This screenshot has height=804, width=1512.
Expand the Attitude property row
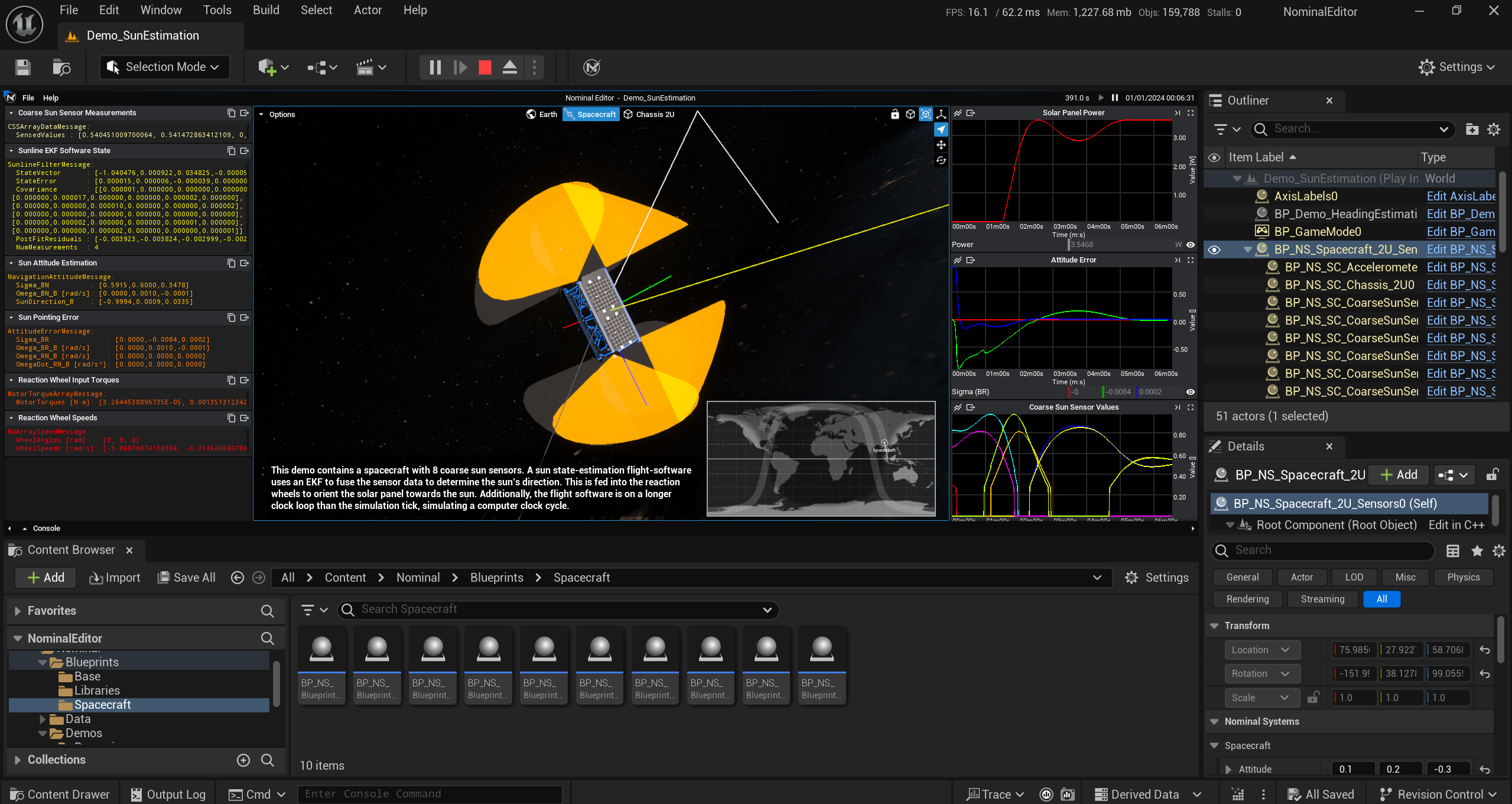click(x=1228, y=769)
